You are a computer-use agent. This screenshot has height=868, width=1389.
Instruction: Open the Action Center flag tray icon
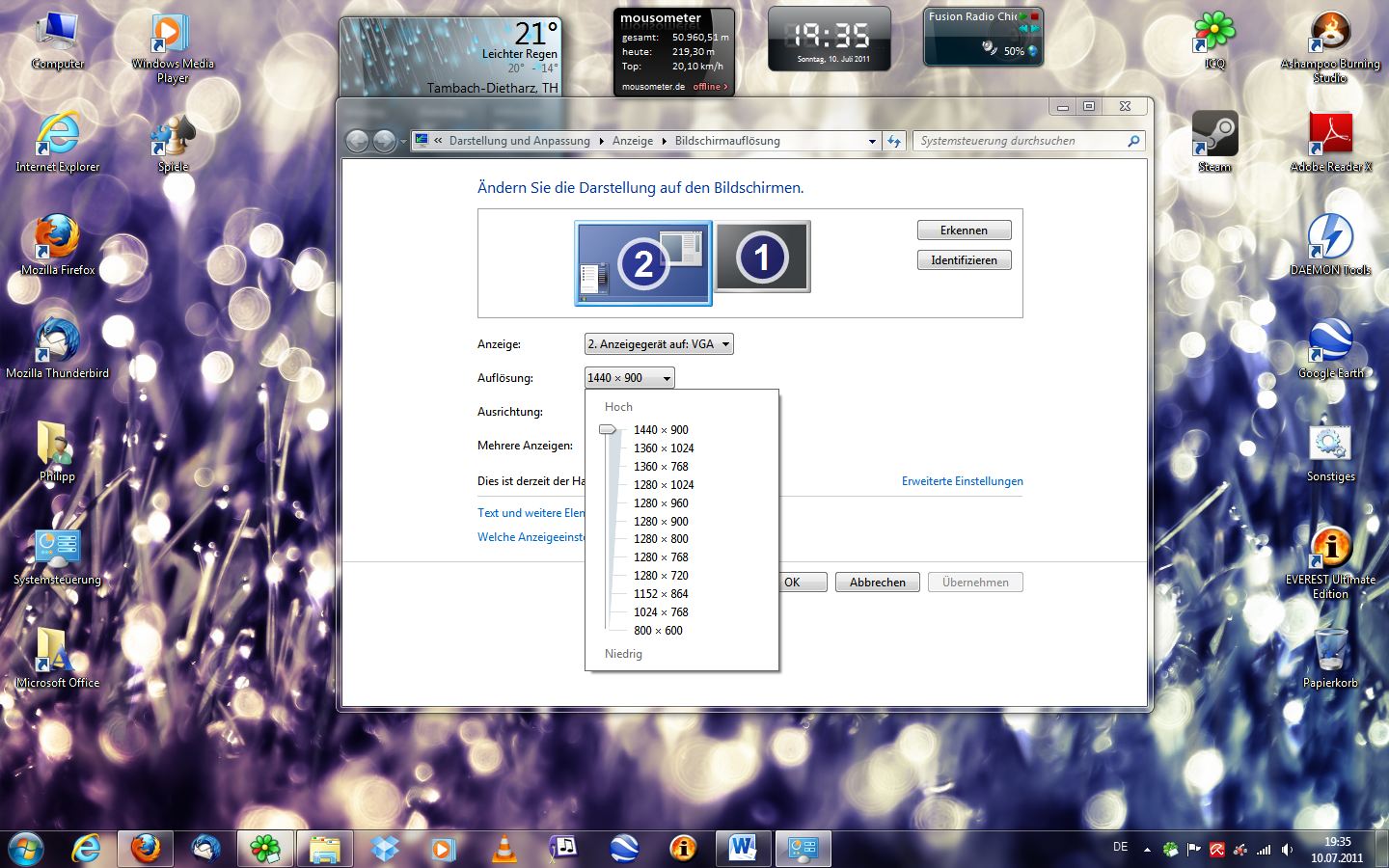(x=1194, y=850)
